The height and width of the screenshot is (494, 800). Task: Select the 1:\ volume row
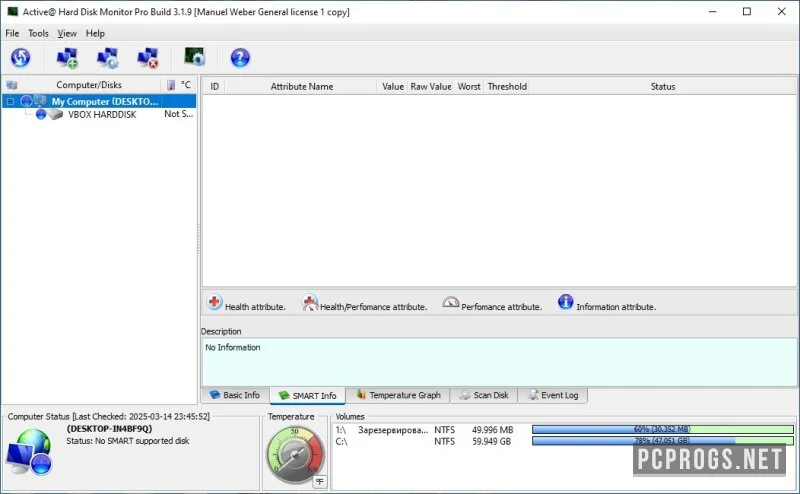pos(564,430)
